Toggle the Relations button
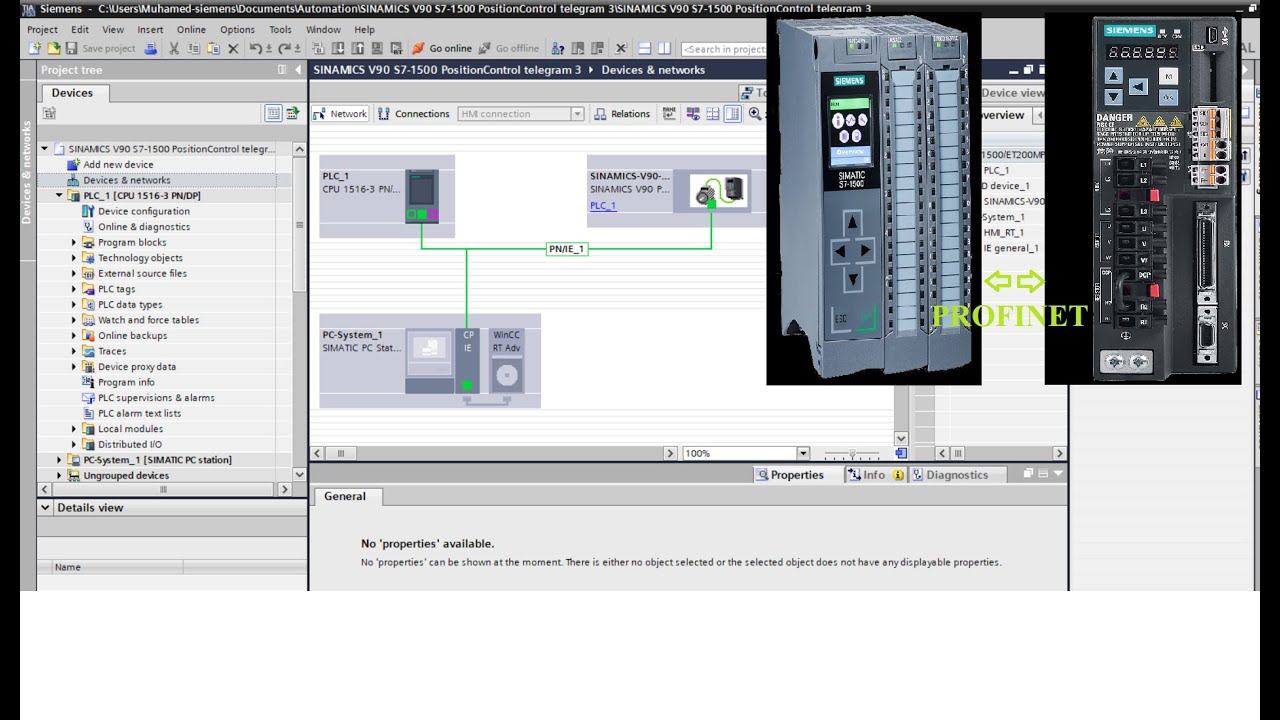1280x720 pixels. click(x=622, y=114)
